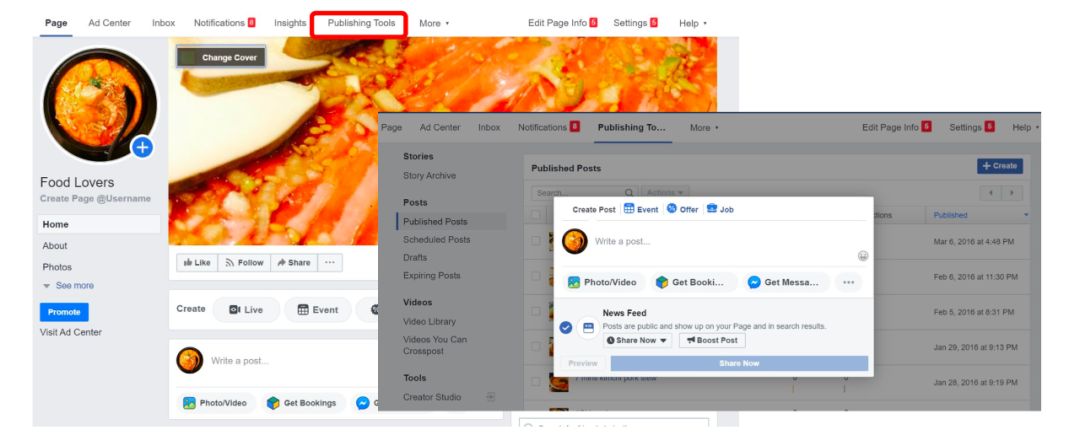1080x446 pixels.
Task: Click Live in the page Create row
Action: (247, 310)
